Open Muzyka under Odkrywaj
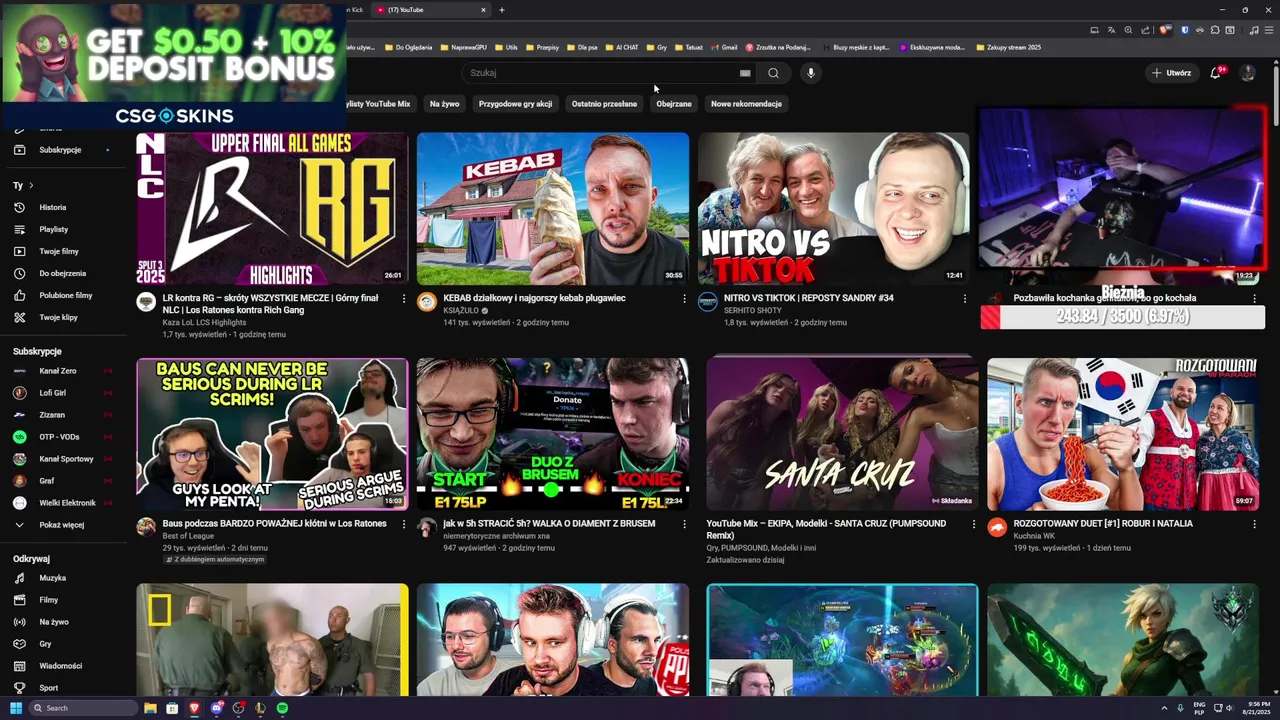The image size is (1280, 720). [53, 578]
